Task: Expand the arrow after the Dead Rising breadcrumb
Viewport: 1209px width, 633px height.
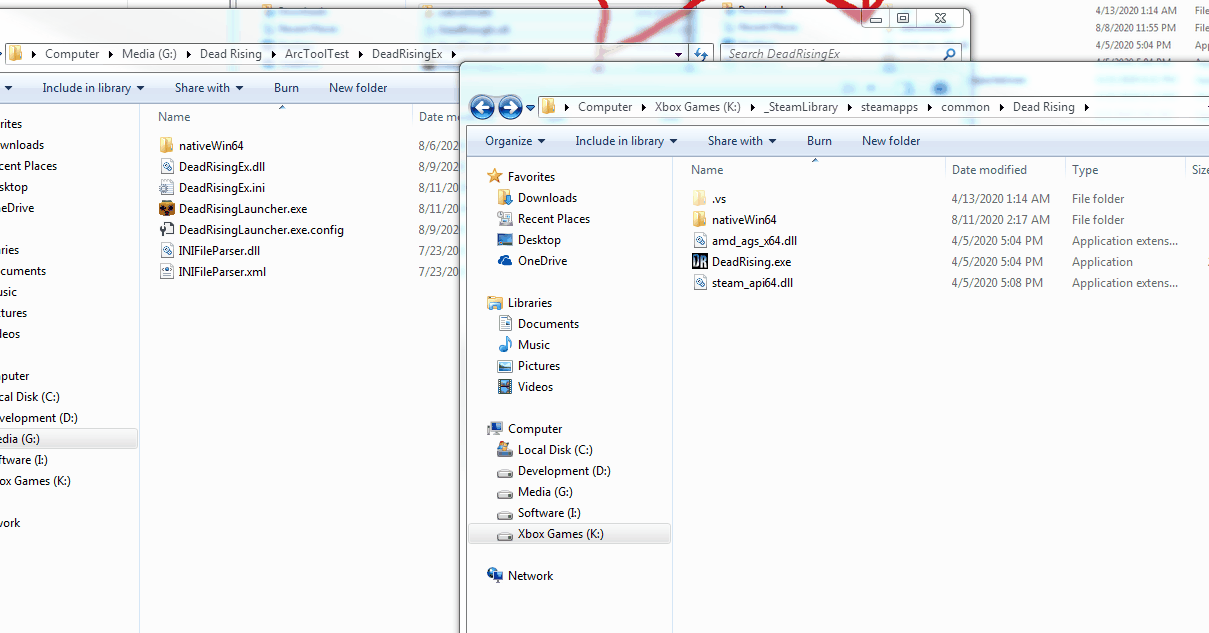Action: click(x=1086, y=107)
